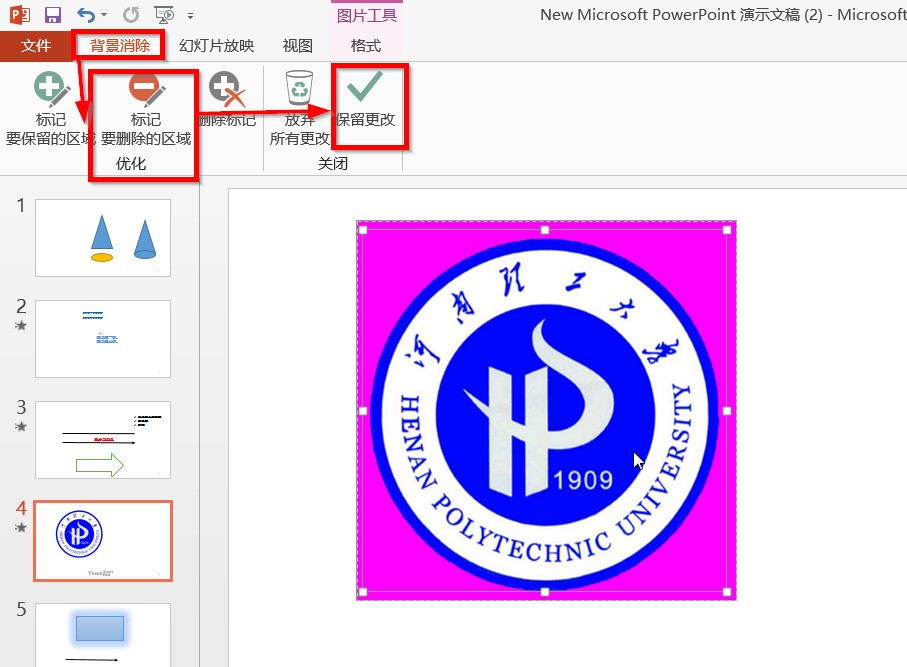Start slideshow from beginning via the toolbar icon

point(163,15)
